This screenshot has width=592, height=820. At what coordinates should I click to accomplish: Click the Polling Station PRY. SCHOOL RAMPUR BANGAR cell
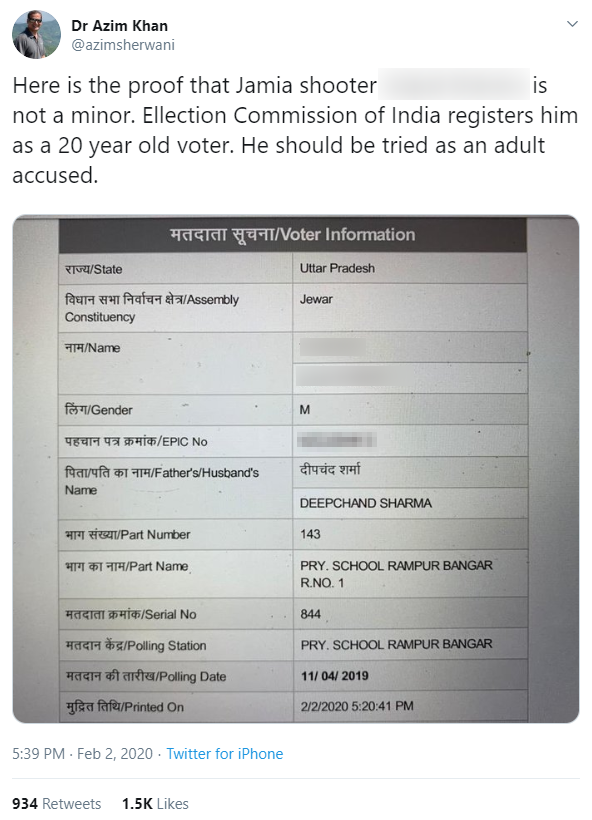[x=411, y=644]
